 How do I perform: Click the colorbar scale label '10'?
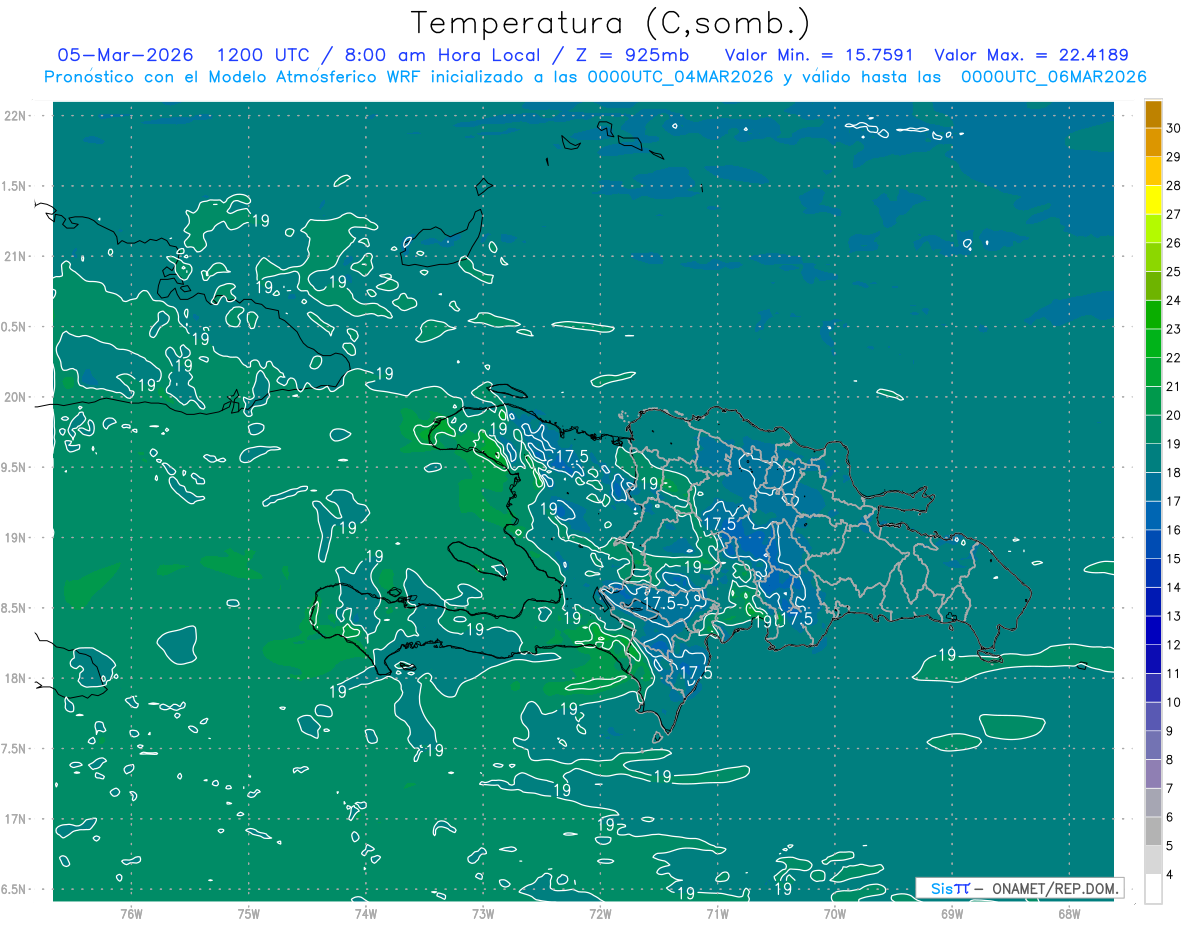point(1174,702)
